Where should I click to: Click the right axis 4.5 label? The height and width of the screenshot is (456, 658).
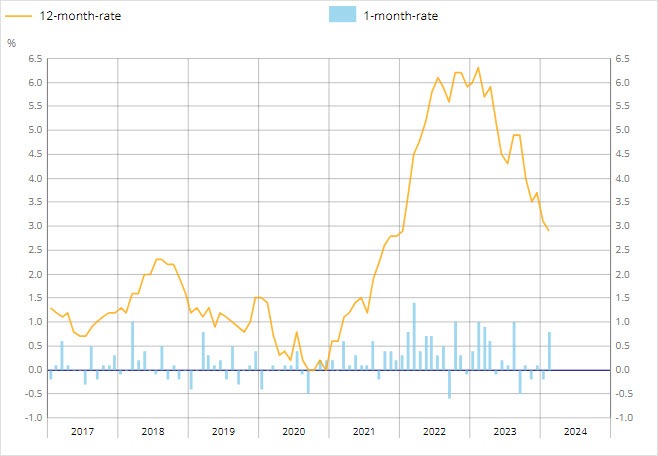point(622,154)
